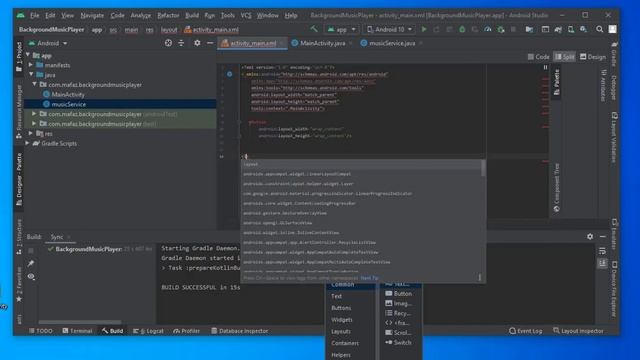640x360 pixels.
Task: Open the Database Inspector button
Action: (240, 331)
